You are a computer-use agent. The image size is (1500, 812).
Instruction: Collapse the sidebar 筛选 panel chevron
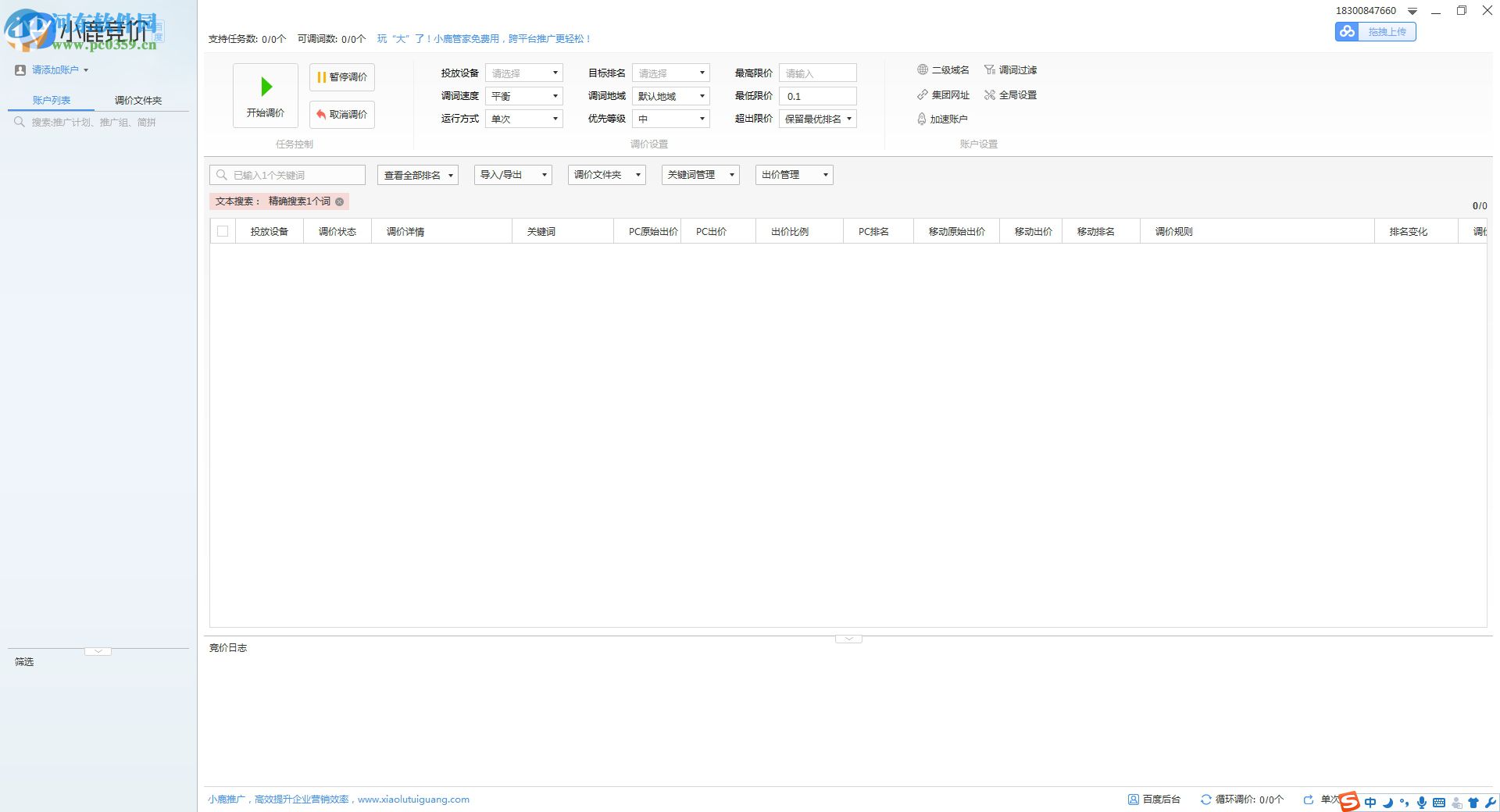coord(98,650)
